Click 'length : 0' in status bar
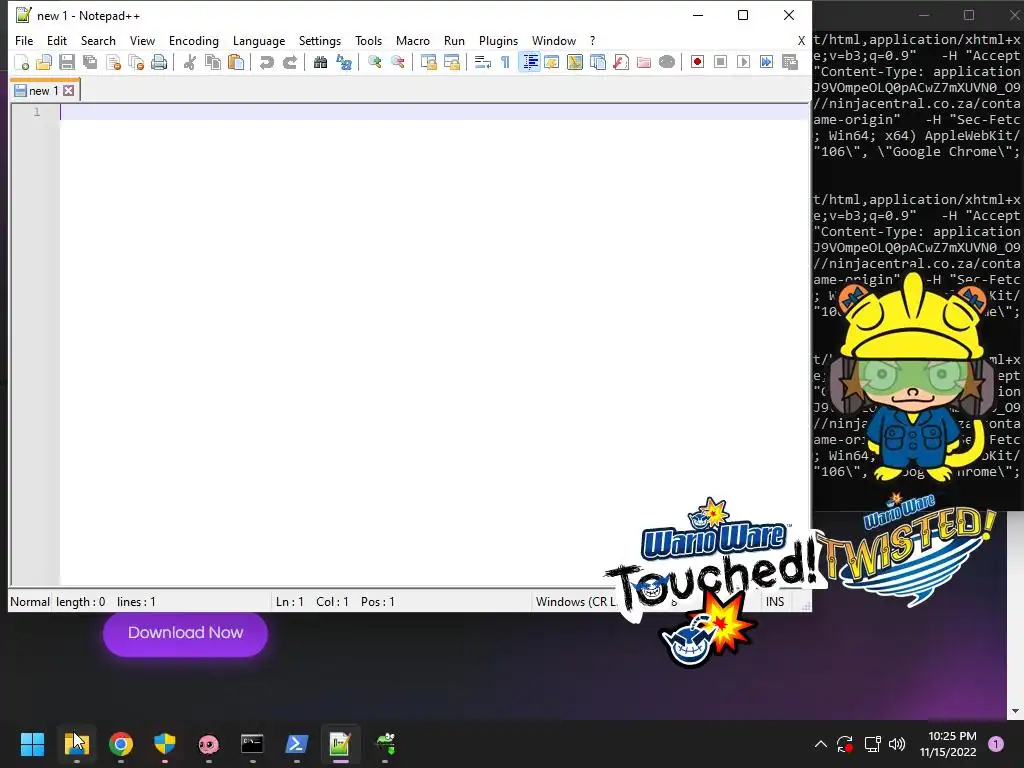1024x768 pixels. [80, 601]
